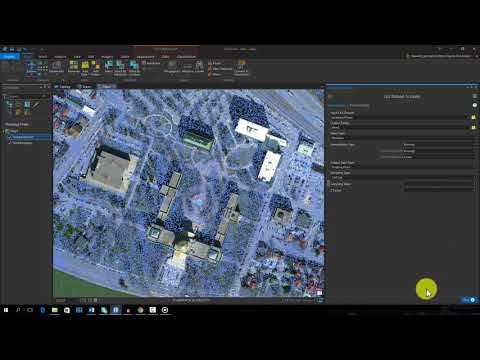Click the Convert labels icon
480x360 pixels.
click(x=241, y=68)
